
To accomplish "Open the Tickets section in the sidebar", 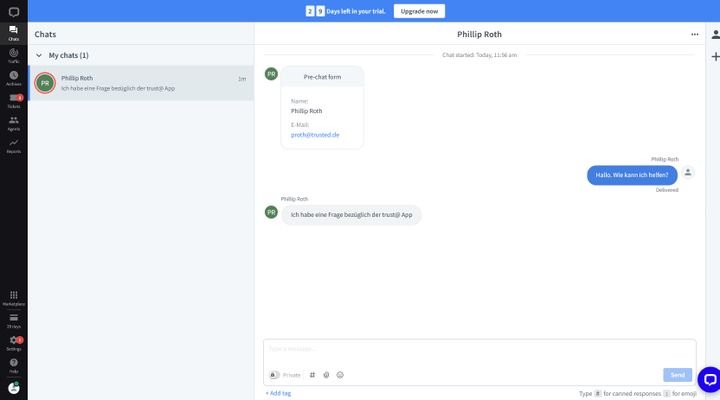I will pos(14,101).
